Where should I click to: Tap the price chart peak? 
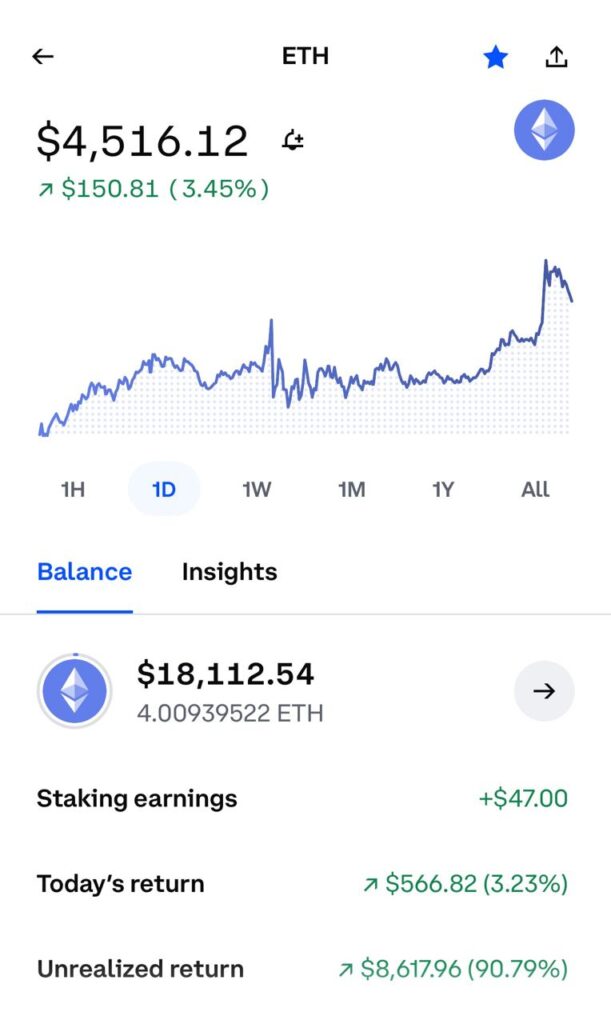[x=546, y=262]
